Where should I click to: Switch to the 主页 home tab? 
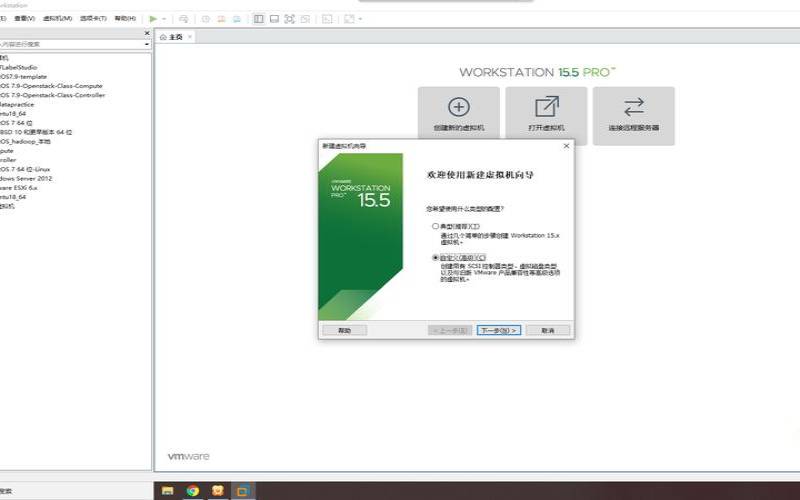point(172,37)
